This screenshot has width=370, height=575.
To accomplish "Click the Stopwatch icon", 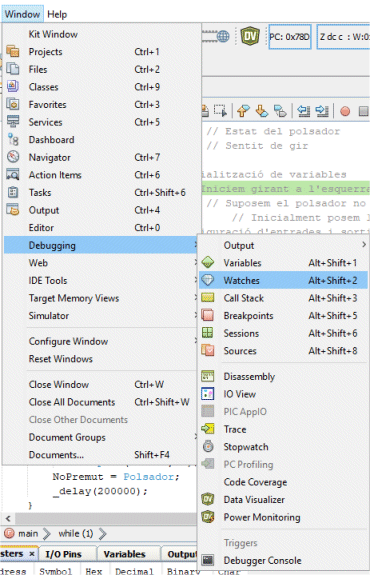I will point(208,446).
